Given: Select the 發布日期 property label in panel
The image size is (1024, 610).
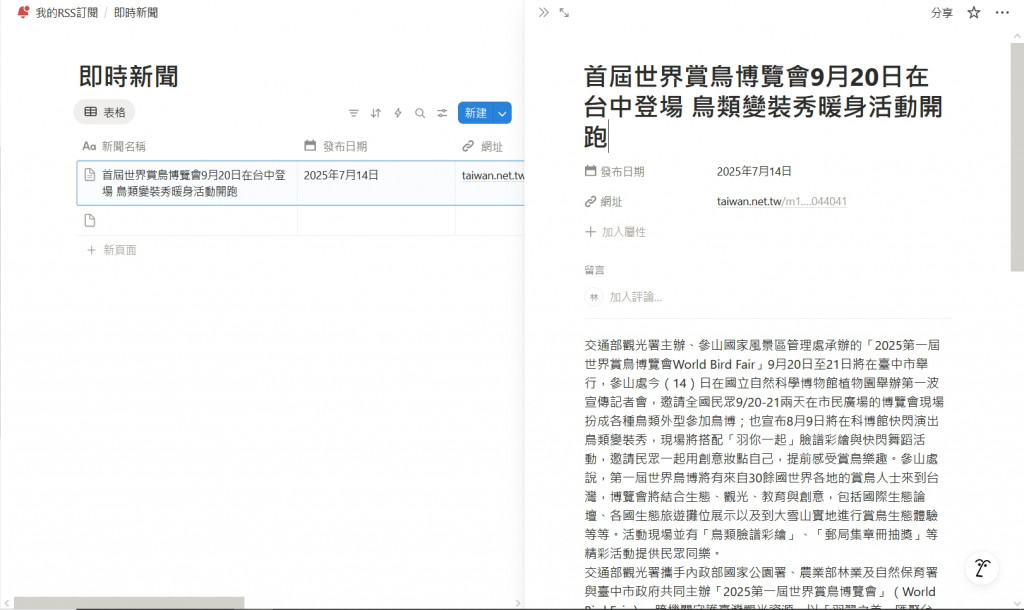Looking at the screenshot, I should pos(615,172).
